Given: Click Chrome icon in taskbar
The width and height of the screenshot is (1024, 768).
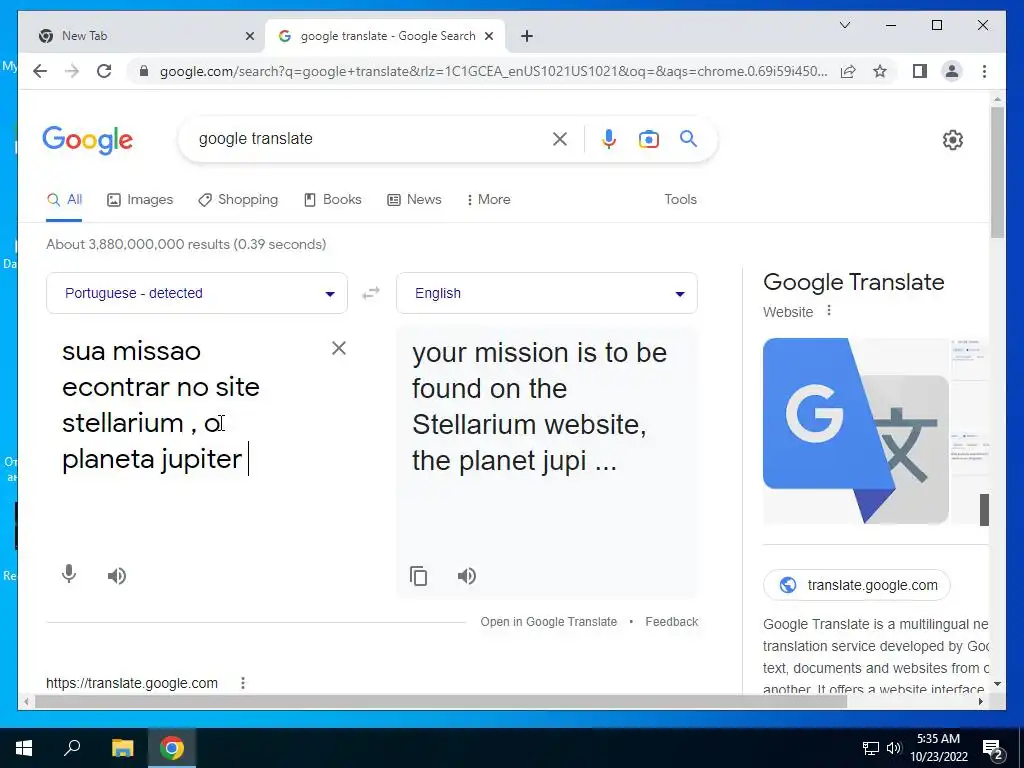Looking at the screenshot, I should click(171, 748).
